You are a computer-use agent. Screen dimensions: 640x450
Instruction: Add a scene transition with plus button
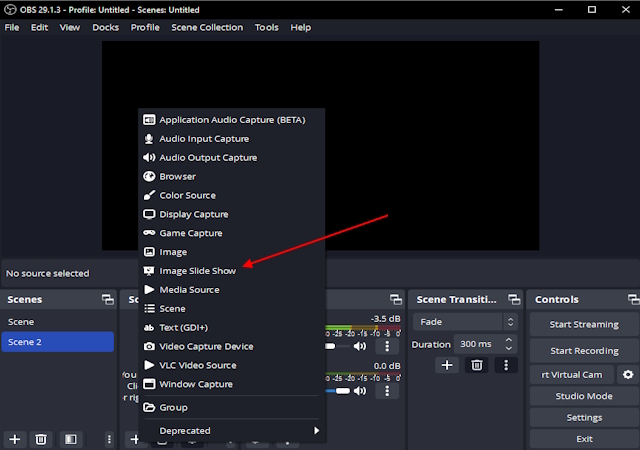point(447,365)
